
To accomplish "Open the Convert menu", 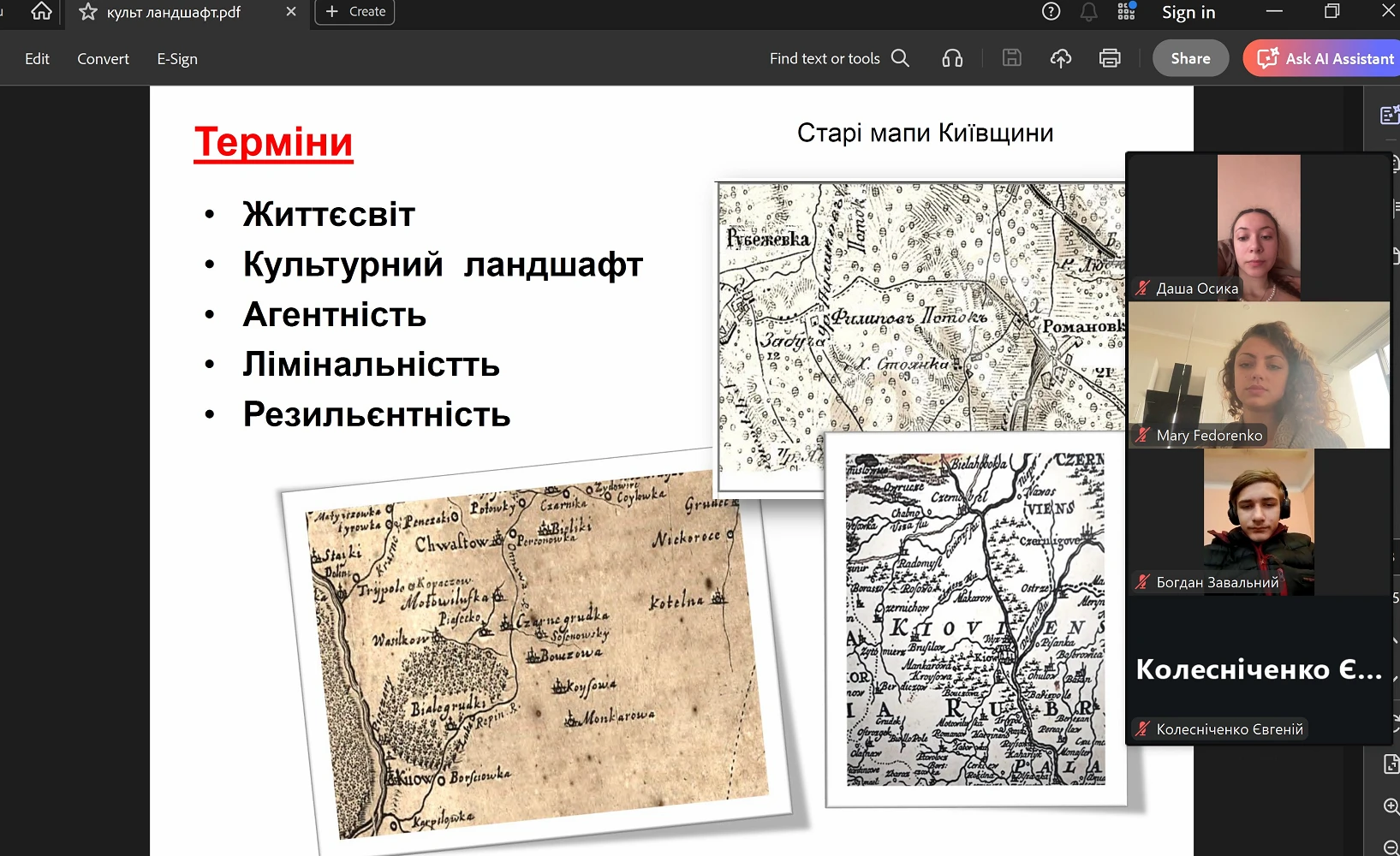I will [103, 58].
